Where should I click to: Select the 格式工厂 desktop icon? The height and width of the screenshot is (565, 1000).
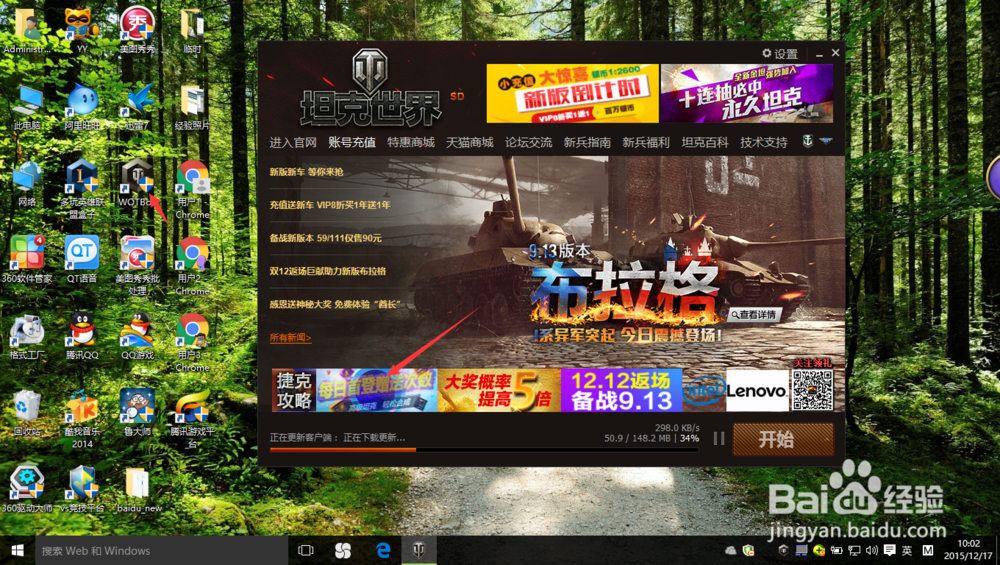coord(27,337)
